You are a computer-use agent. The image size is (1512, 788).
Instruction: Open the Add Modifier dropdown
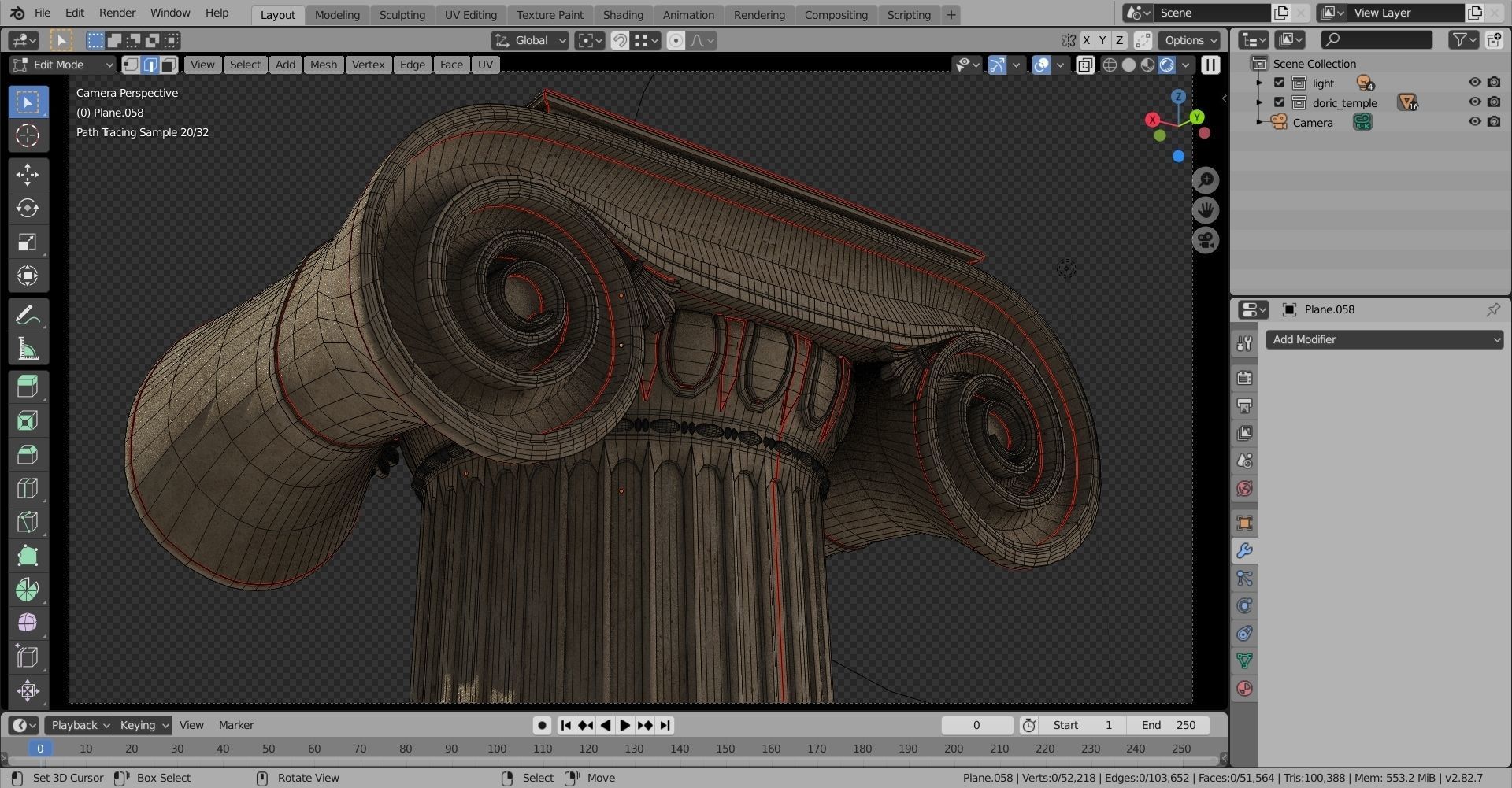1384,339
